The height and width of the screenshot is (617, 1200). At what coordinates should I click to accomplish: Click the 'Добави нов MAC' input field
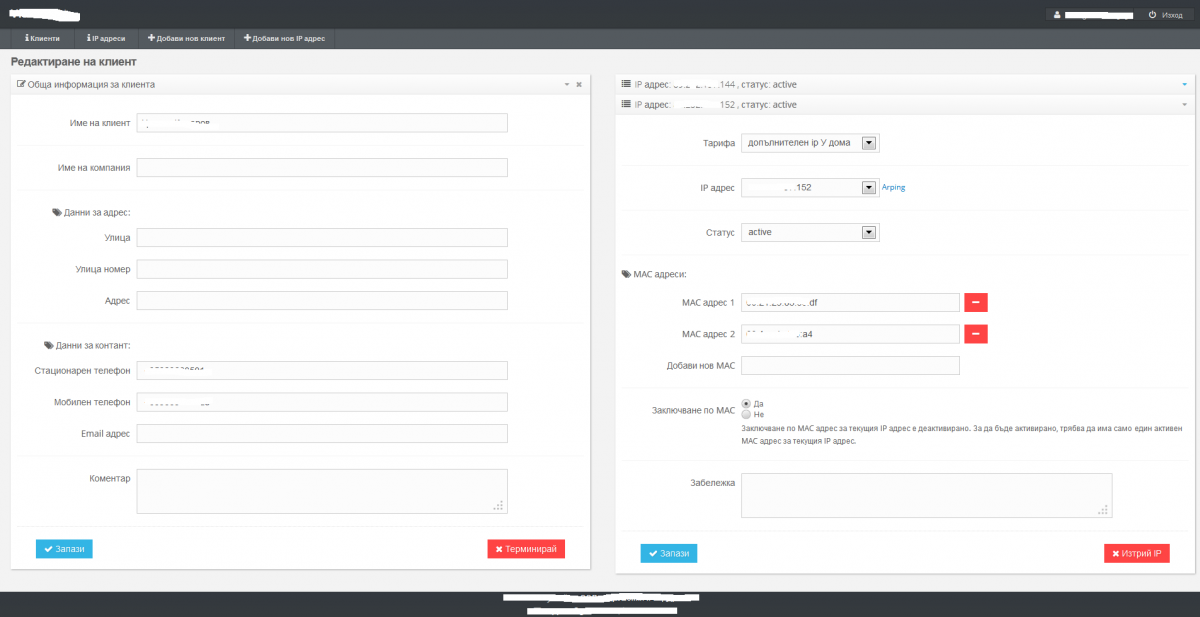click(850, 365)
